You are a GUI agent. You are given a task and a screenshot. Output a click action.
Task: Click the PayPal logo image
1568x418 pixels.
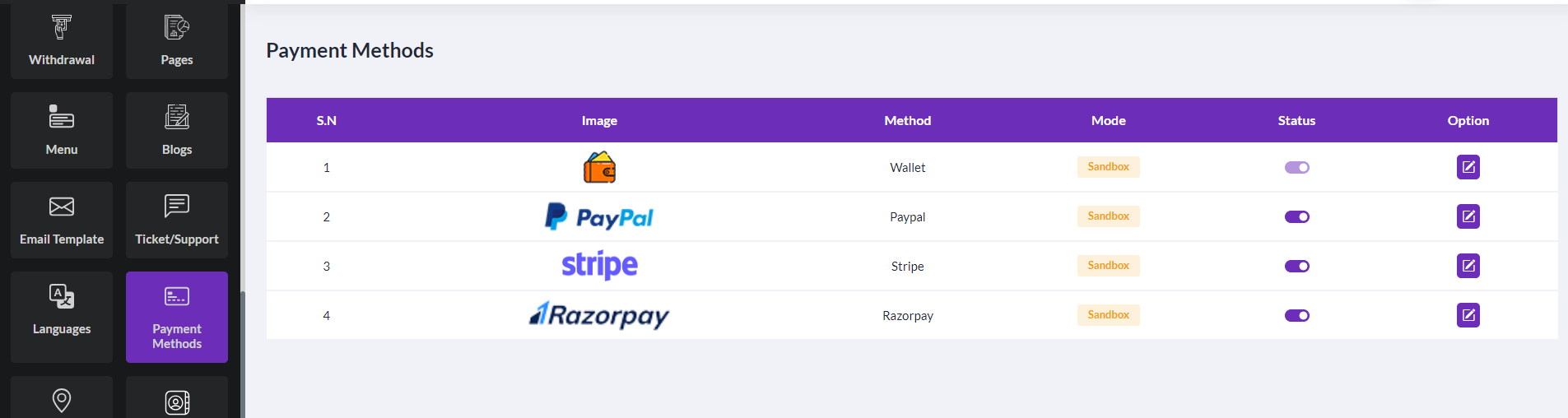point(599,216)
